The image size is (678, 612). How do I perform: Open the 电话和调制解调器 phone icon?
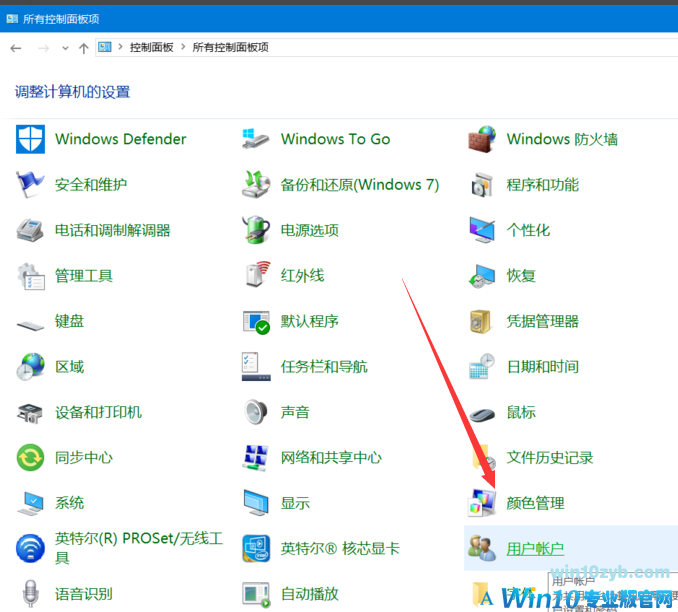(x=30, y=230)
